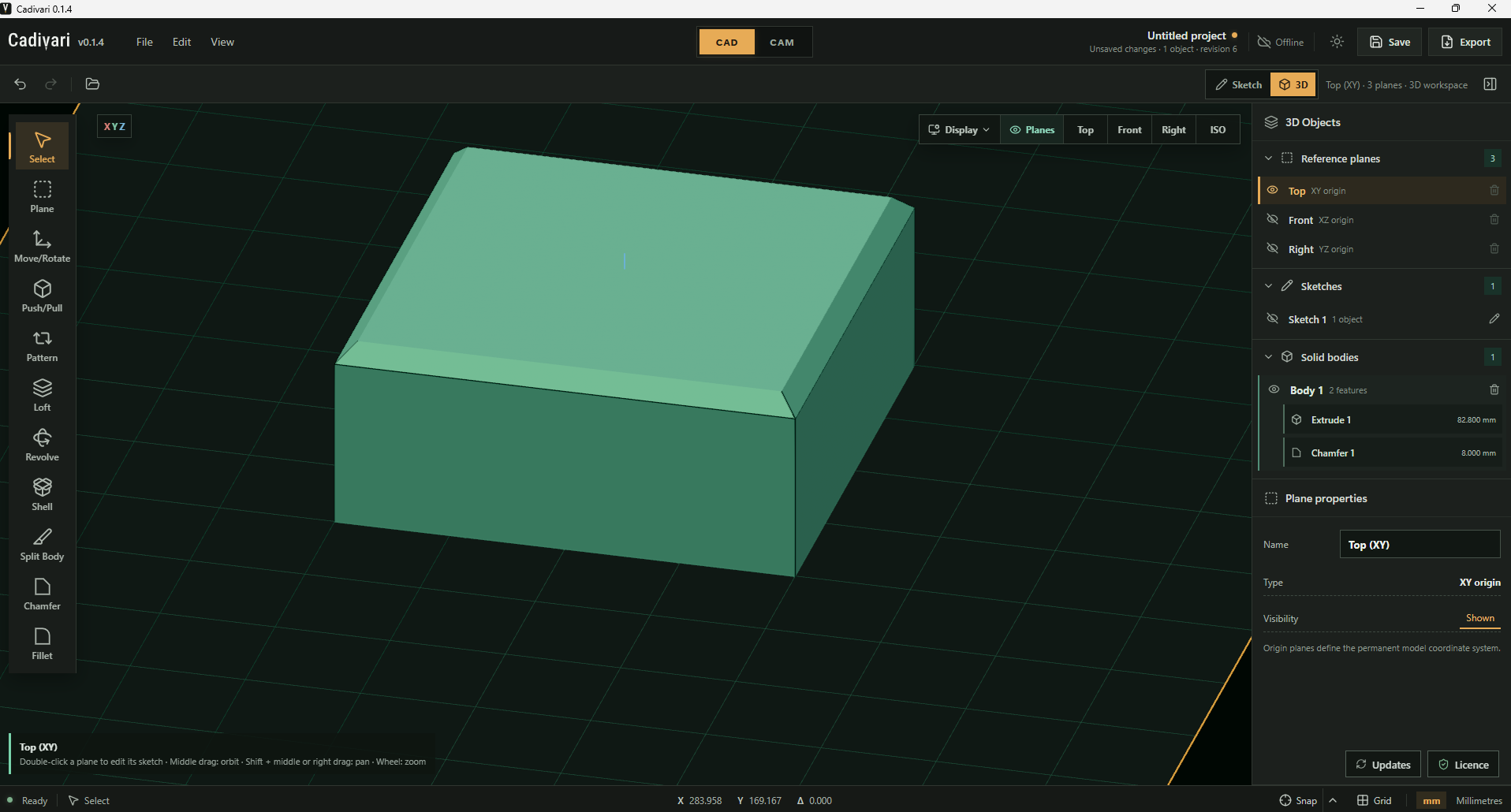Screen dimensions: 1511x812
Task: Pick the Split Body tool
Action: click(x=42, y=544)
